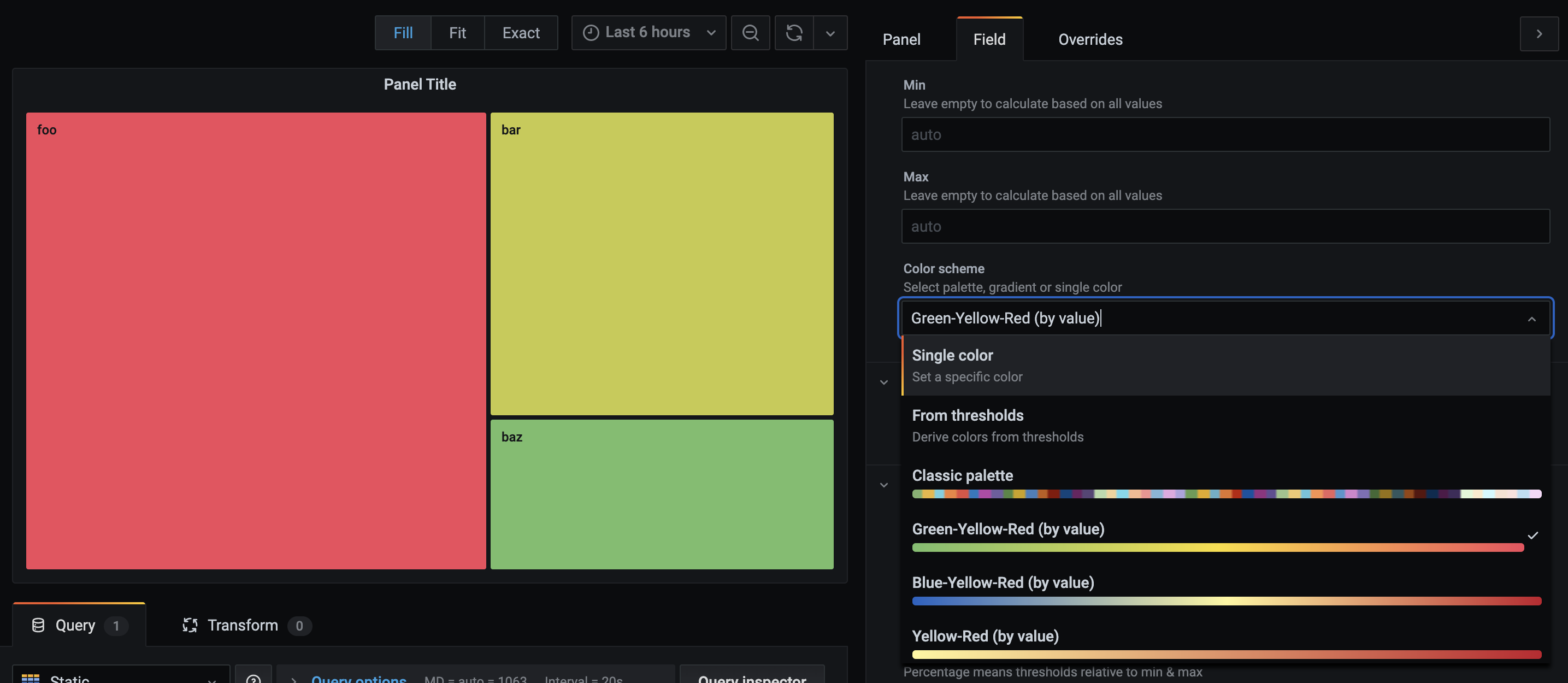The image size is (1568, 683).
Task: Click the help icon beside the Static datasource
Action: click(254, 677)
